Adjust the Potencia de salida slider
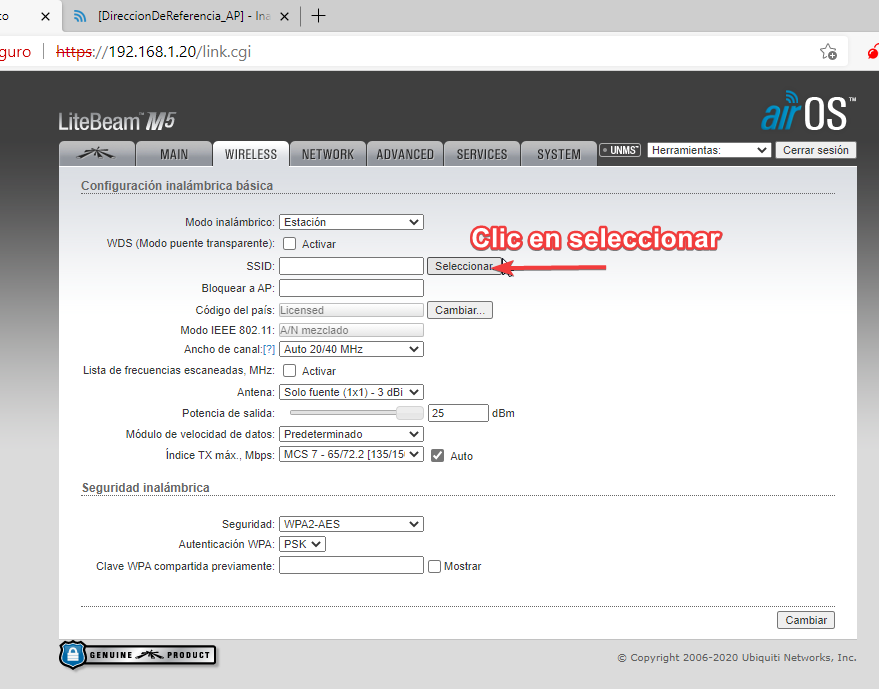 tap(409, 413)
